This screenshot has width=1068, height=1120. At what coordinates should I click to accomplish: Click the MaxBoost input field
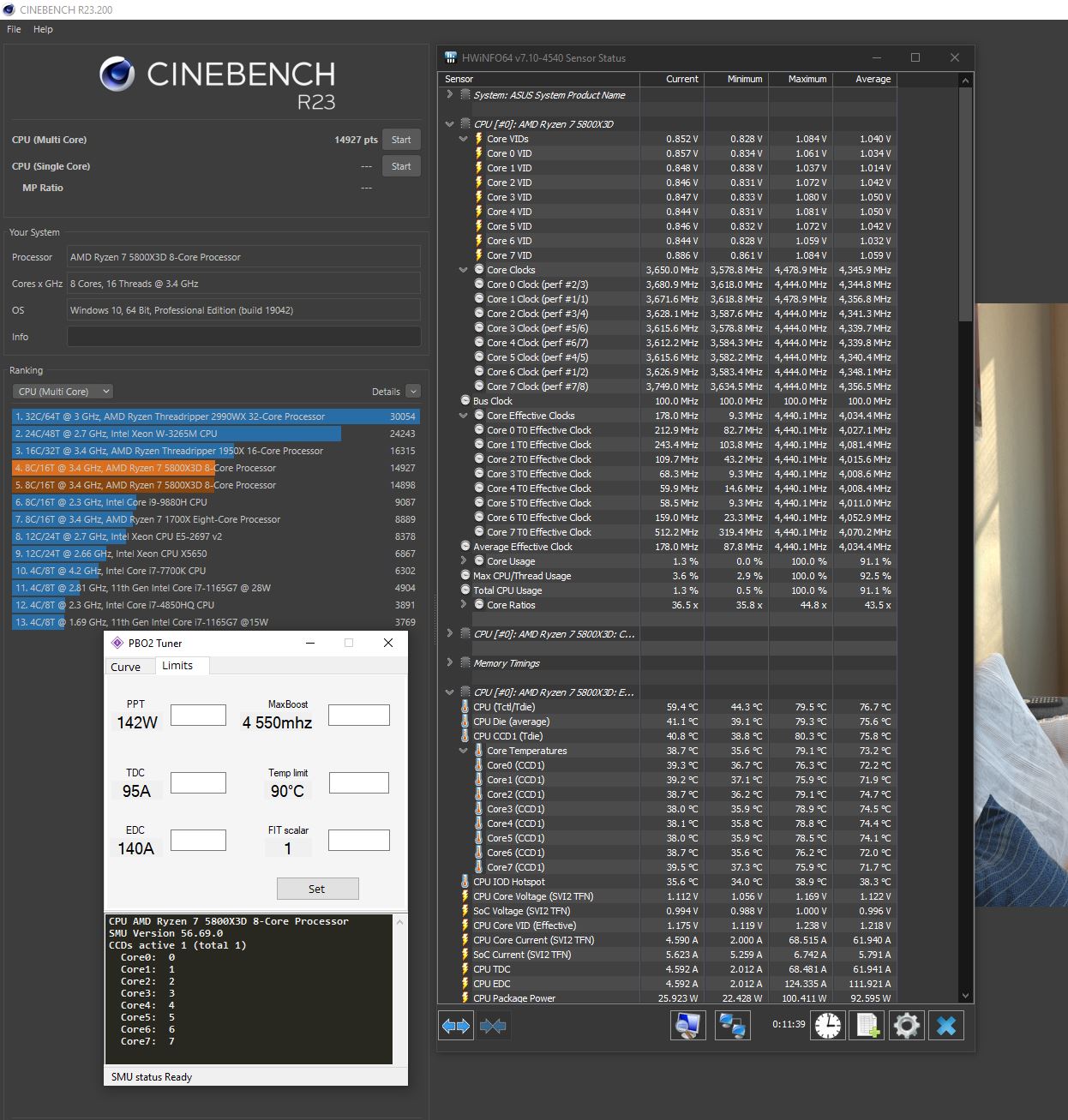point(359,715)
